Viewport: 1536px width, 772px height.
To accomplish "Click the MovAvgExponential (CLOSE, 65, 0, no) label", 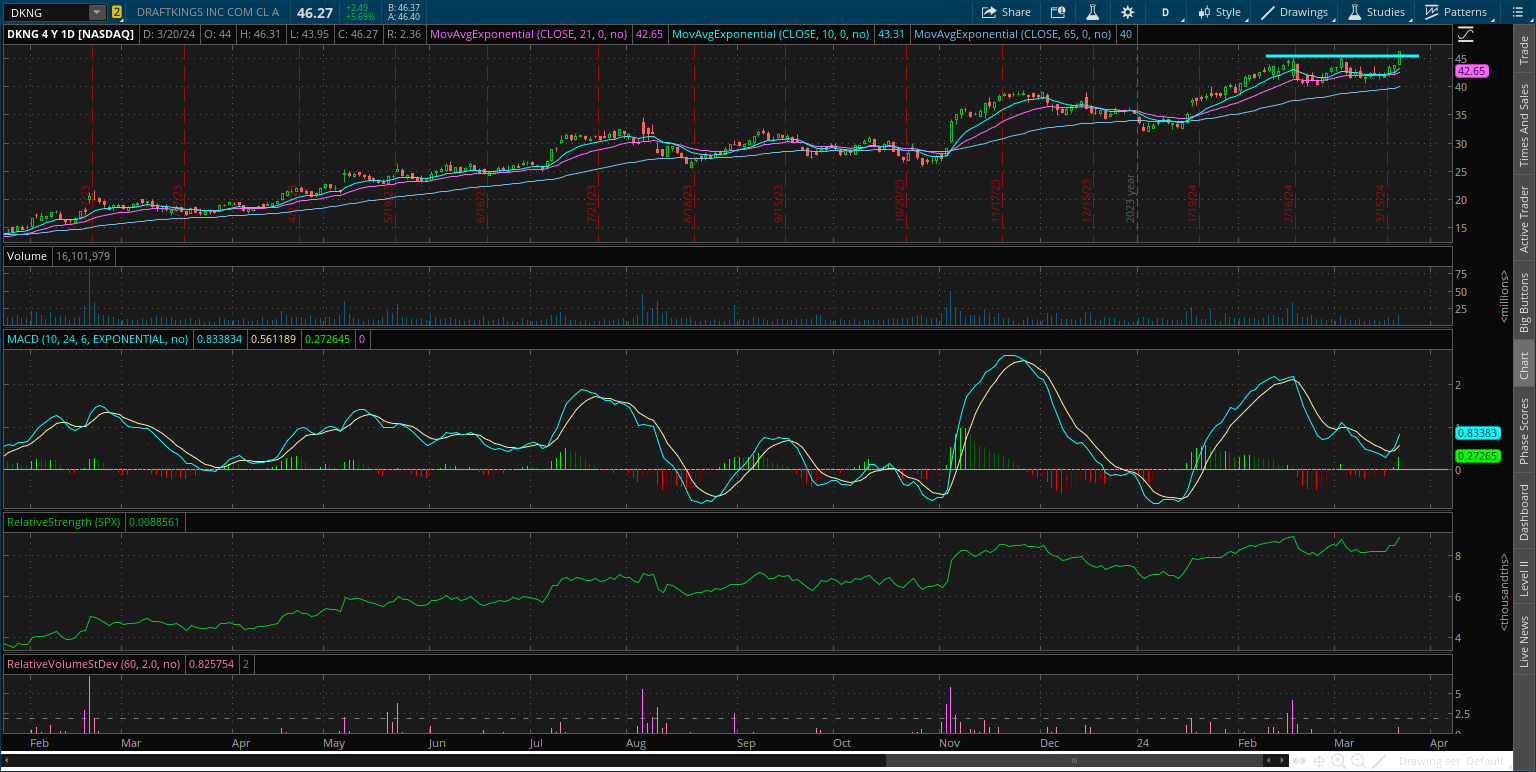I will click(x=1013, y=34).
